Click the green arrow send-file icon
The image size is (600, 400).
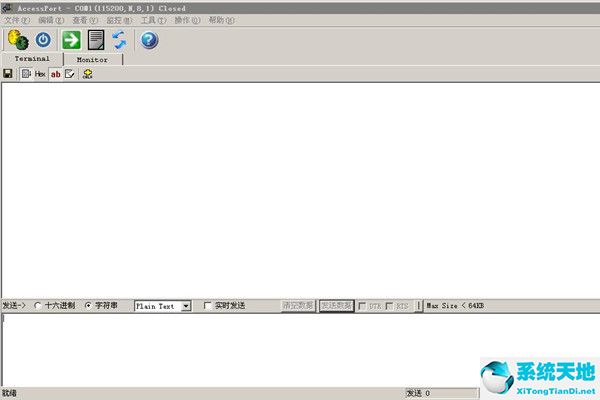point(72,40)
